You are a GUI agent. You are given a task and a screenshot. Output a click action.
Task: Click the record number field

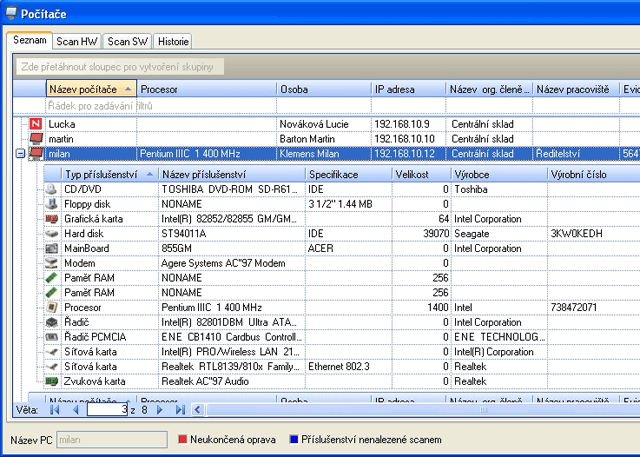[x=108, y=410]
